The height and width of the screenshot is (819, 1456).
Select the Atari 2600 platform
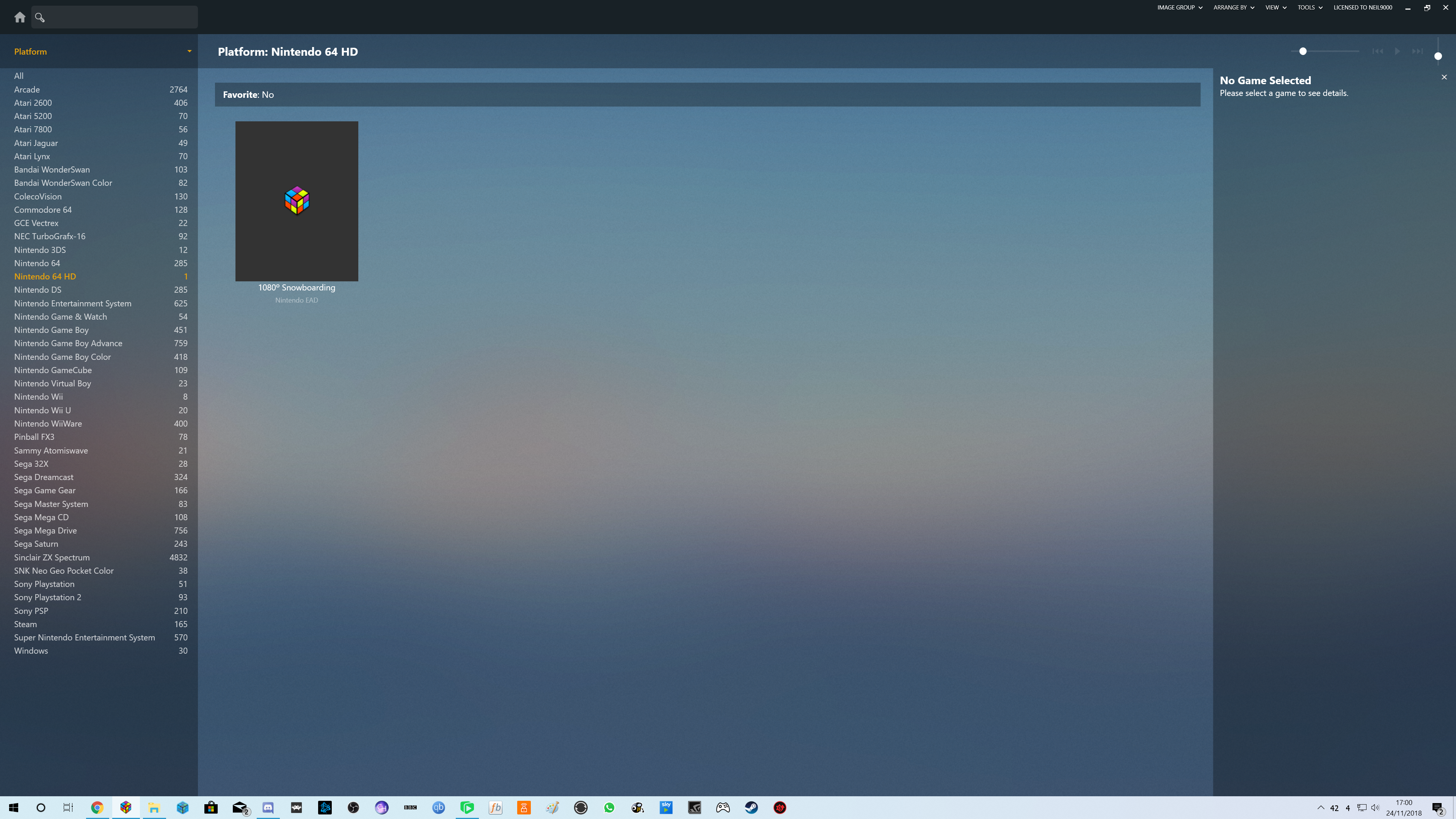(x=99, y=103)
